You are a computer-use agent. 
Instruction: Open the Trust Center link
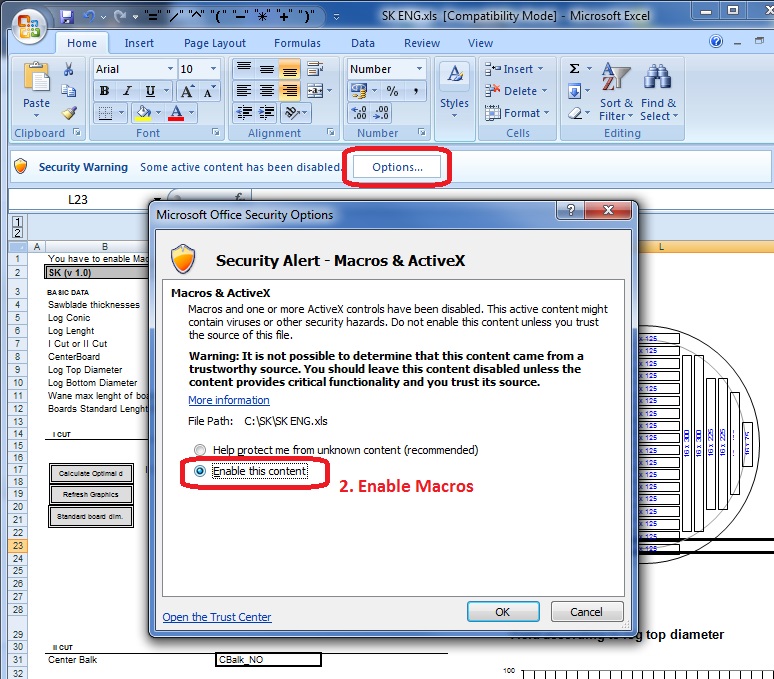(x=217, y=617)
